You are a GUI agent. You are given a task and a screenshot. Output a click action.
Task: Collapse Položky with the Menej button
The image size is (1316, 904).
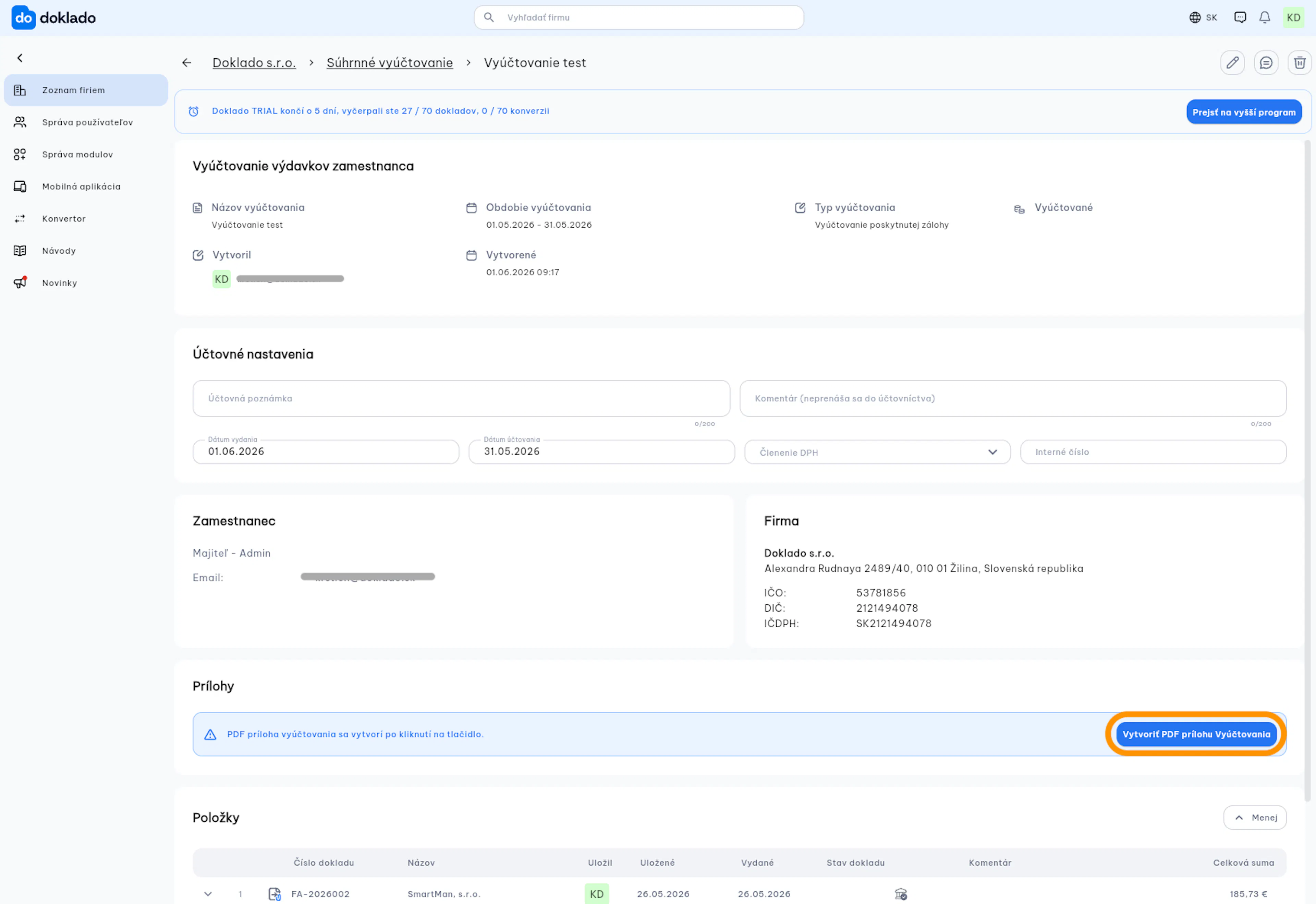point(1255,818)
